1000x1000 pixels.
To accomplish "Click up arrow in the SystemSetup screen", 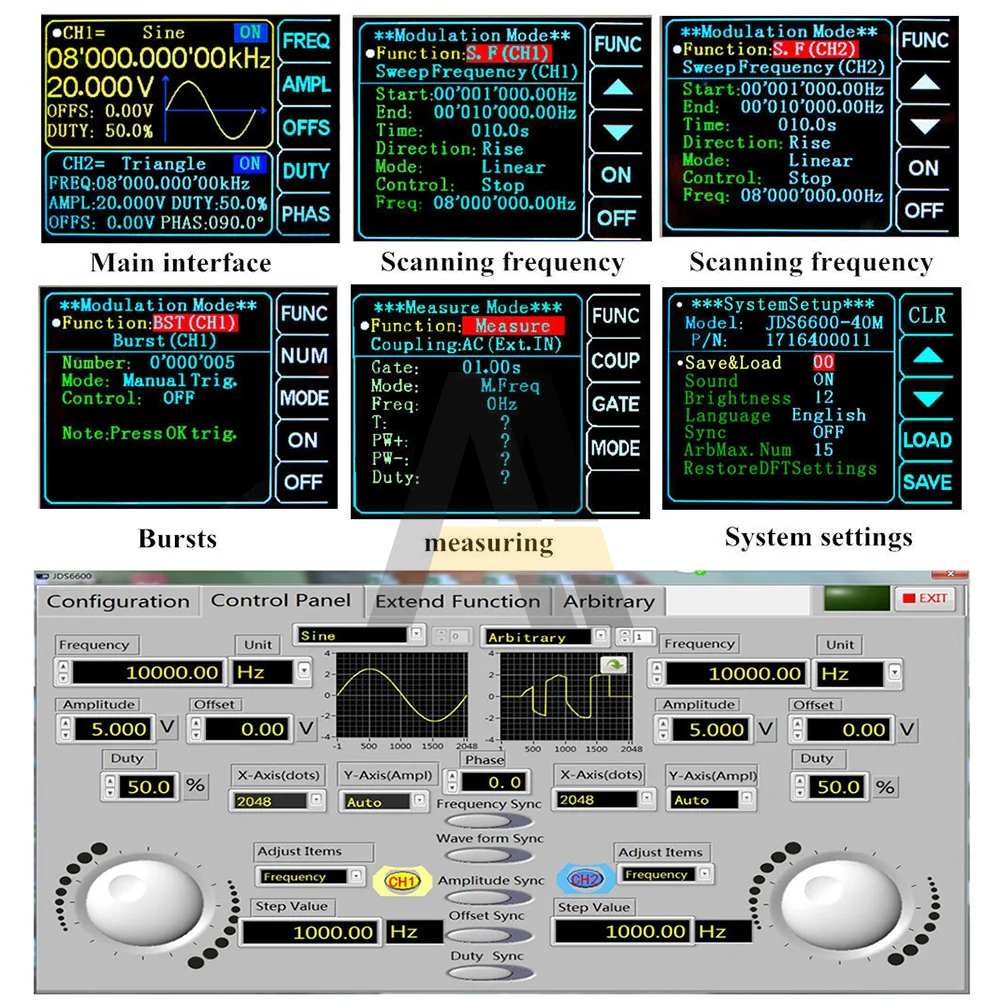I will tap(927, 356).
